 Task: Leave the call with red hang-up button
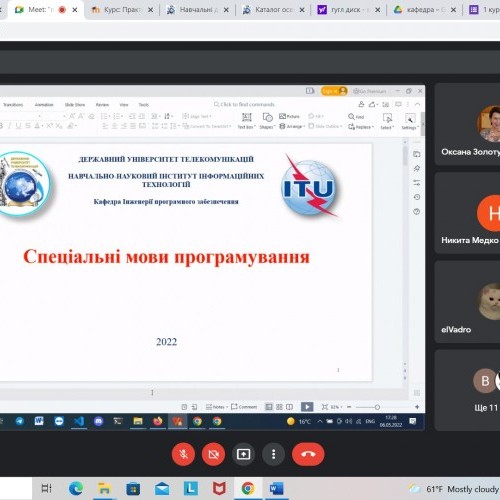click(308, 454)
